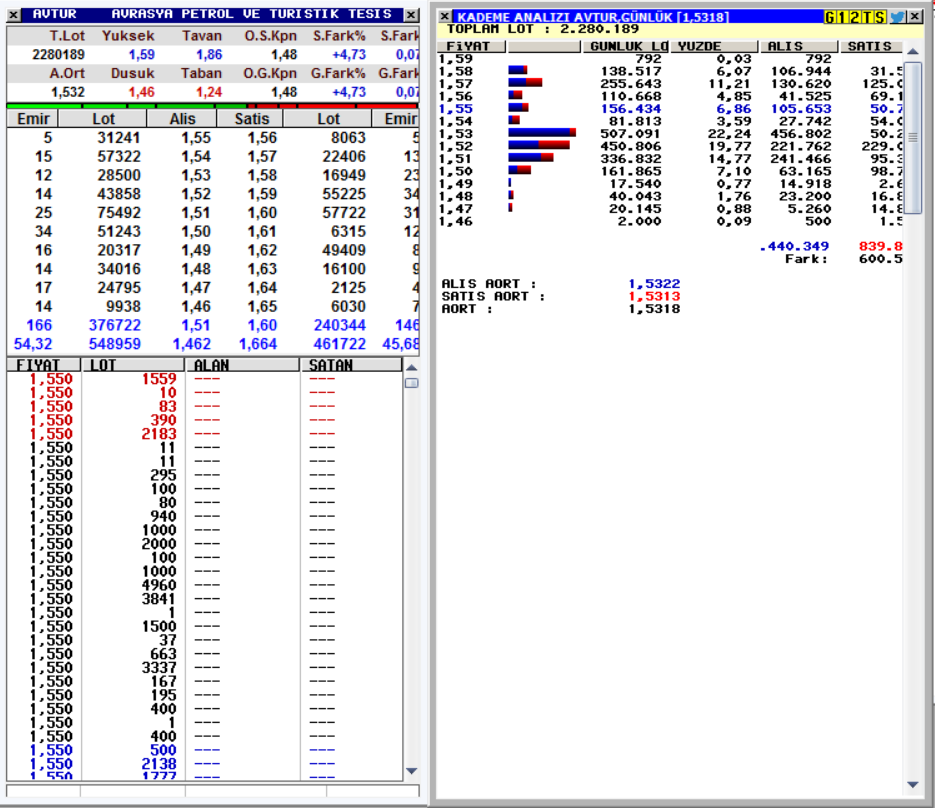The image size is (935, 808).
Task: Click Taban value 1,24
Action: click(209, 92)
